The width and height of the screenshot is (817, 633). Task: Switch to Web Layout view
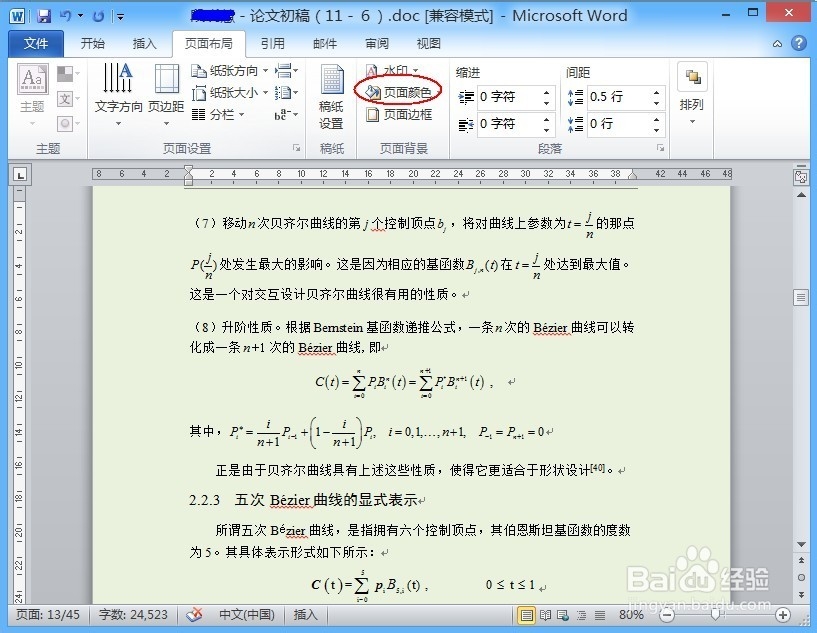pyautogui.click(x=561, y=614)
